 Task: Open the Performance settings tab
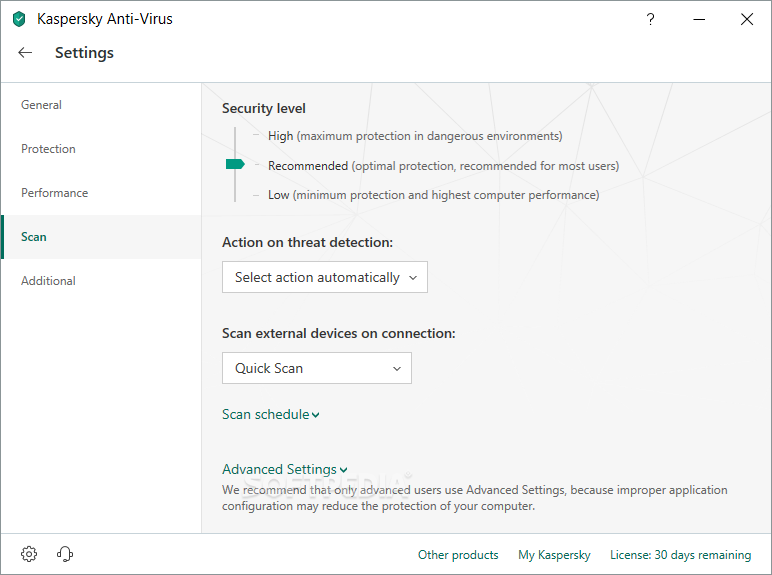[101, 192]
